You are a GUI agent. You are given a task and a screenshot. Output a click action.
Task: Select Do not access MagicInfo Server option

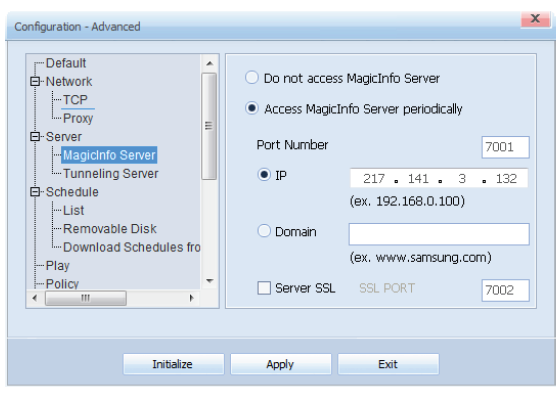pyautogui.click(x=252, y=77)
